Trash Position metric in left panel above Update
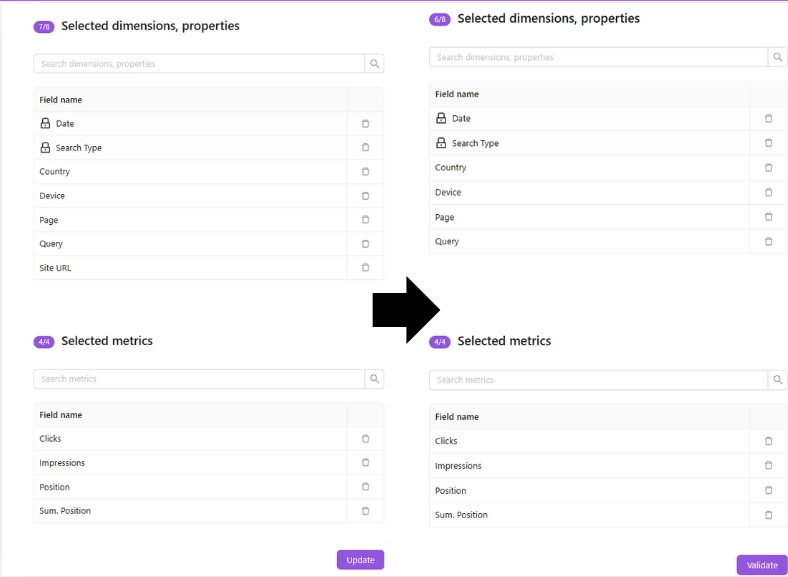The height and width of the screenshot is (577, 788). [x=365, y=487]
